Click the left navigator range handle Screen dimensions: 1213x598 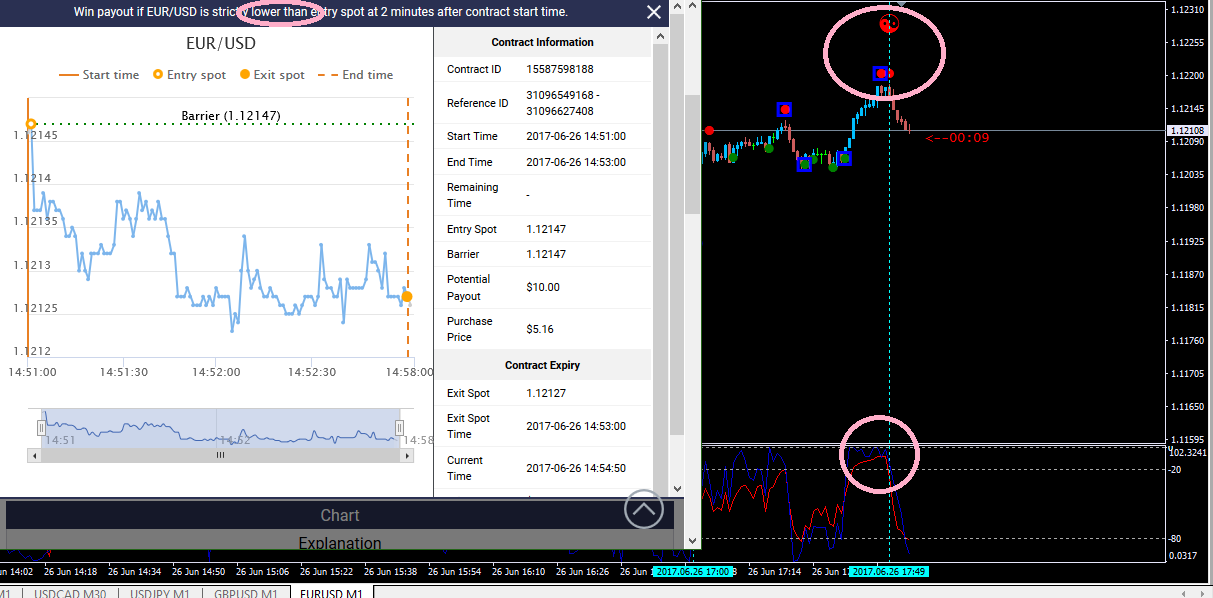41,428
